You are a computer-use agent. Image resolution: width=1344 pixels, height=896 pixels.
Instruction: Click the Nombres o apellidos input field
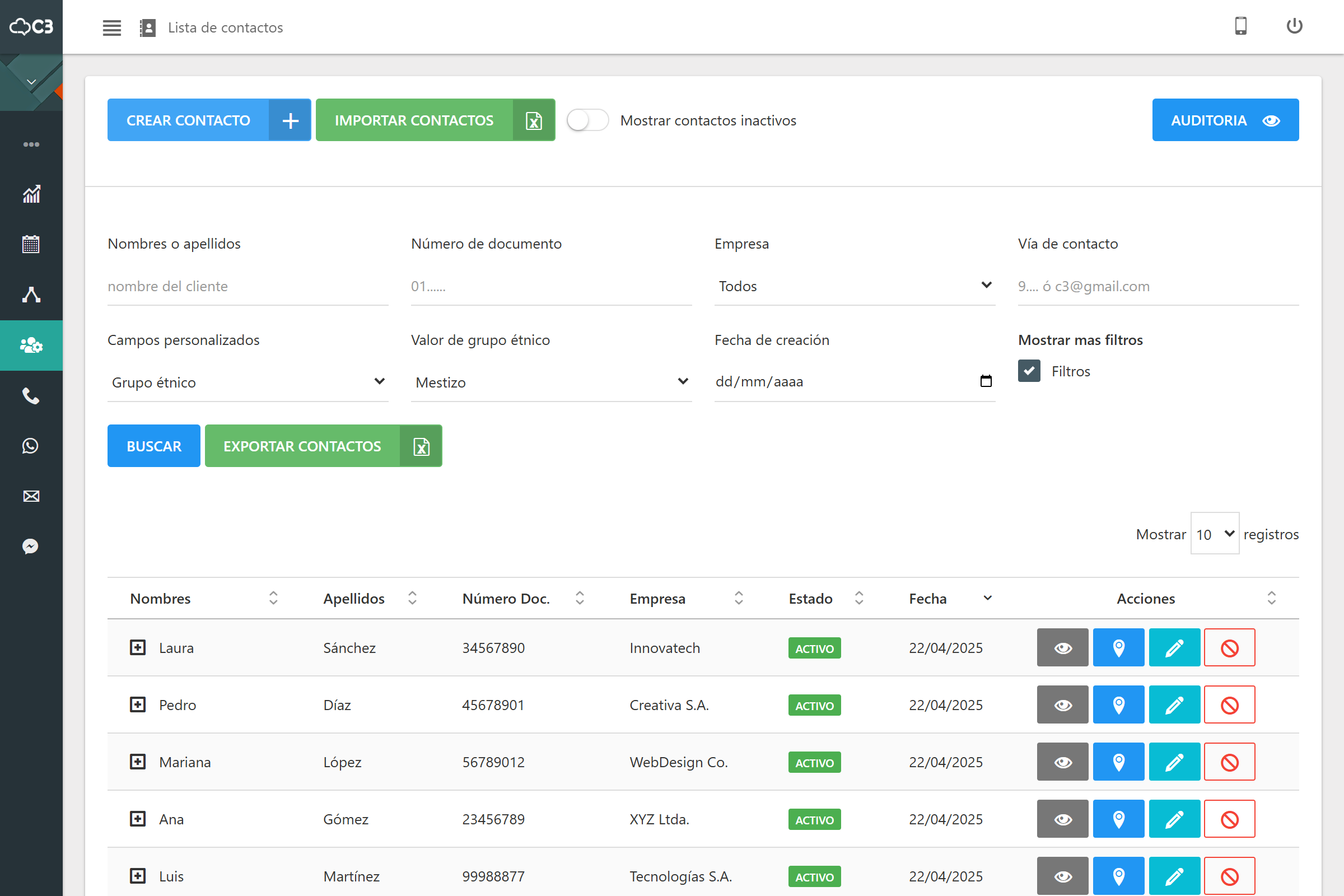pyautogui.click(x=248, y=286)
